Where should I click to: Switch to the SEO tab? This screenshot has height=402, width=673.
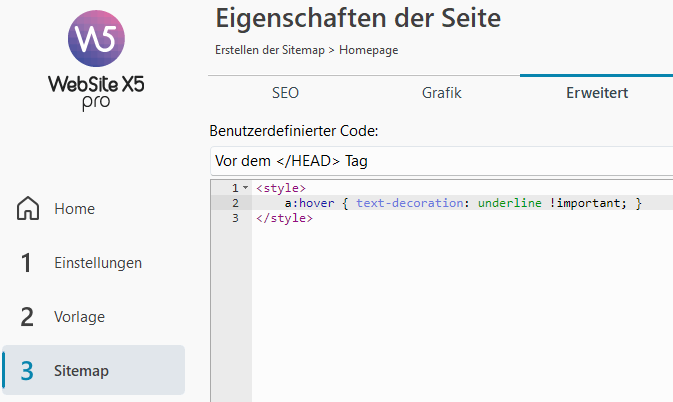[285, 93]
